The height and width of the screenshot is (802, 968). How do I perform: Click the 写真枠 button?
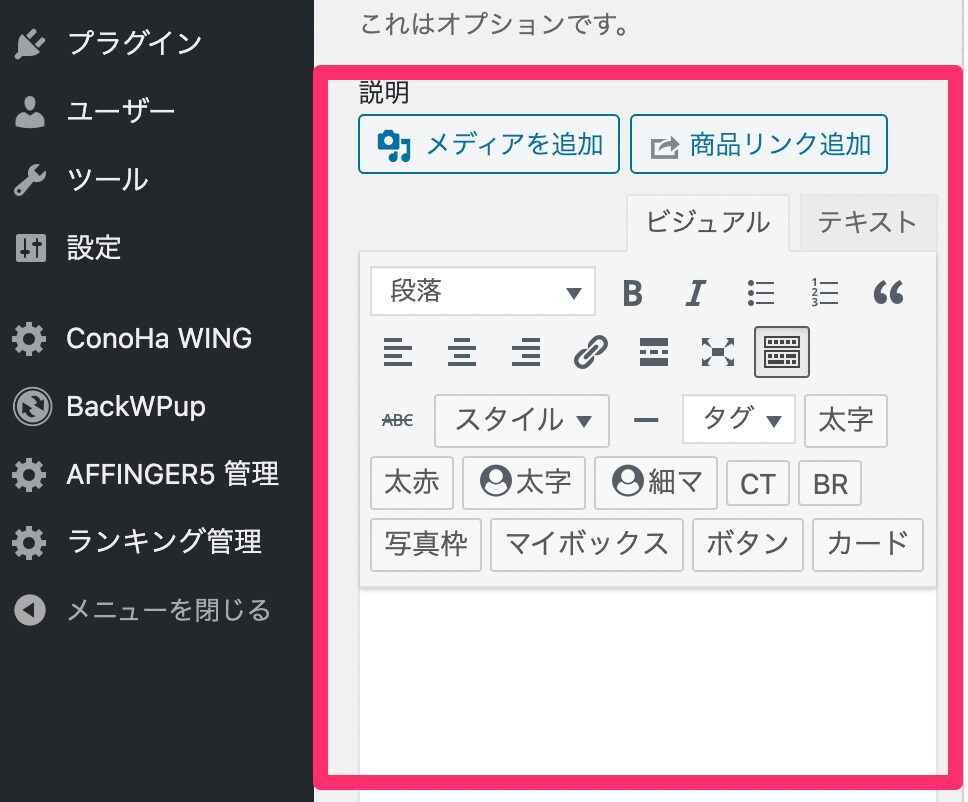pos(426,545)
